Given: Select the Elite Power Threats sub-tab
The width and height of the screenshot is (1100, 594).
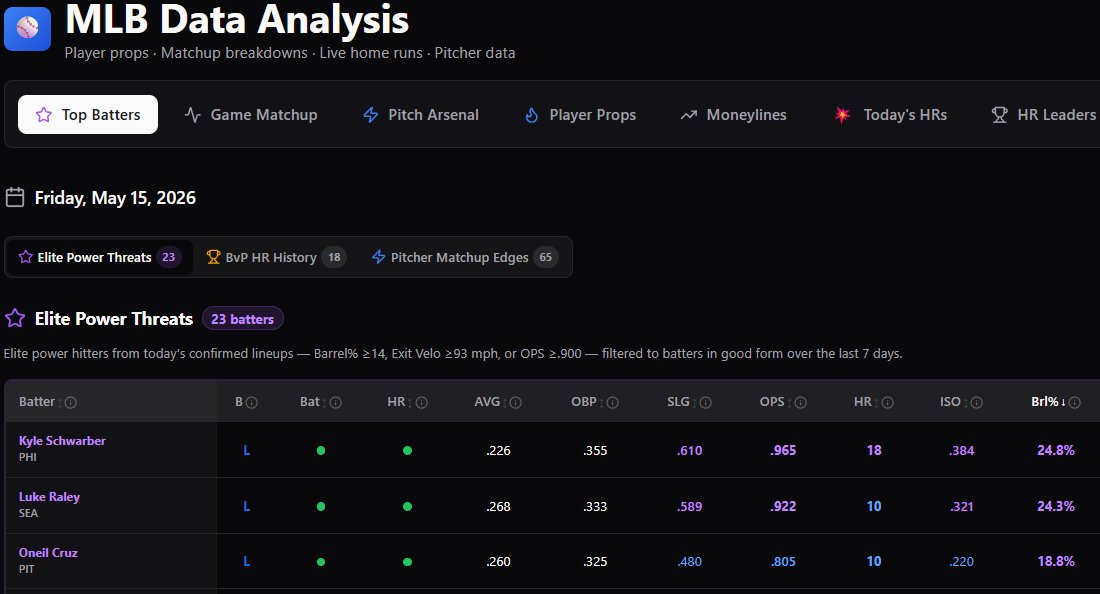Looking at the screenshot, I should (x=100, y=257).
